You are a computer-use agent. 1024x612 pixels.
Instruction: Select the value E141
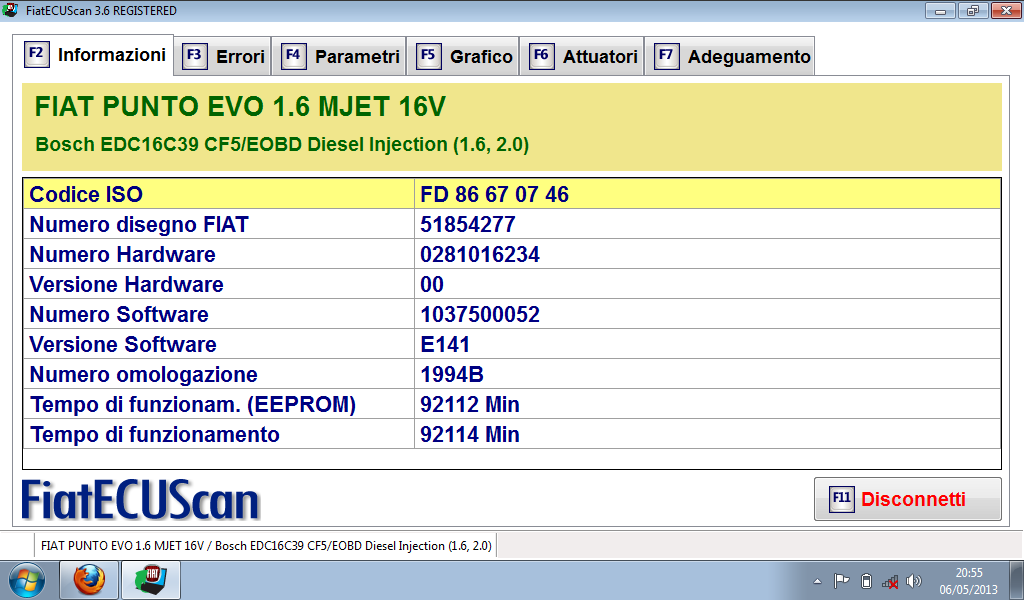coord(445,344)
